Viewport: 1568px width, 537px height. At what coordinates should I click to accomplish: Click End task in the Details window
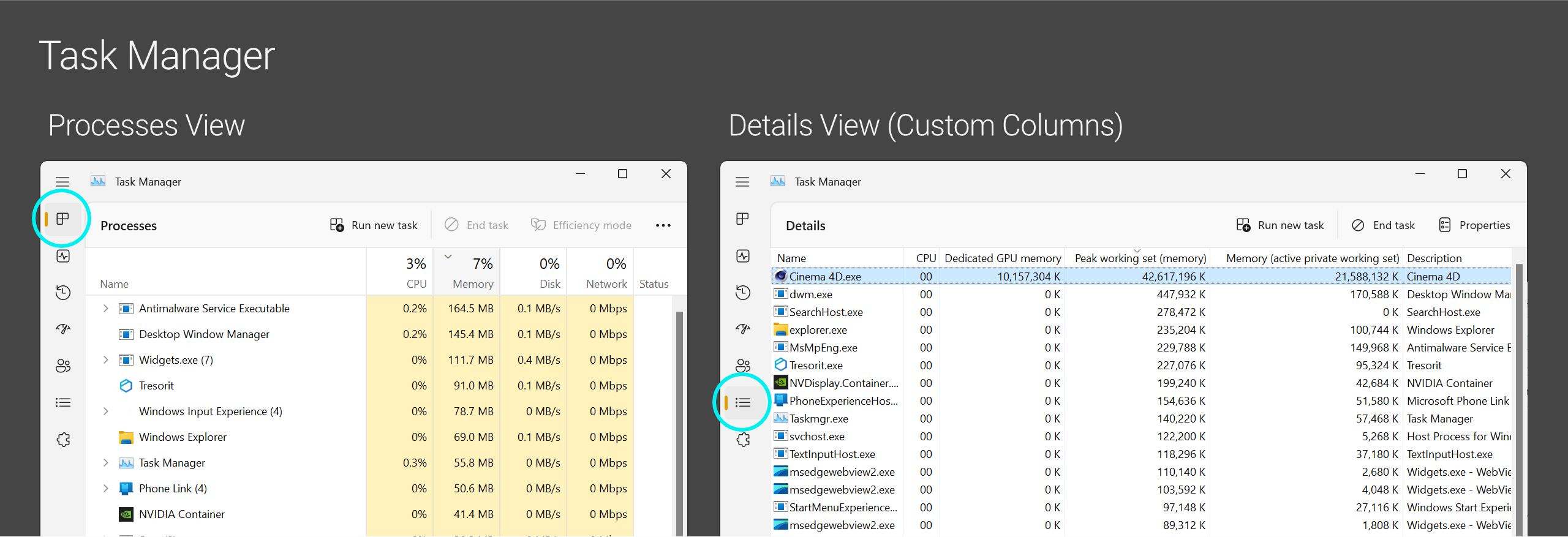click(1383, 225)
